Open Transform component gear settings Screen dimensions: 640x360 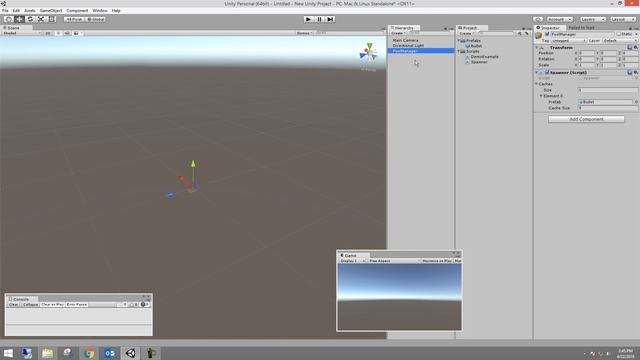tap(636, 47)
